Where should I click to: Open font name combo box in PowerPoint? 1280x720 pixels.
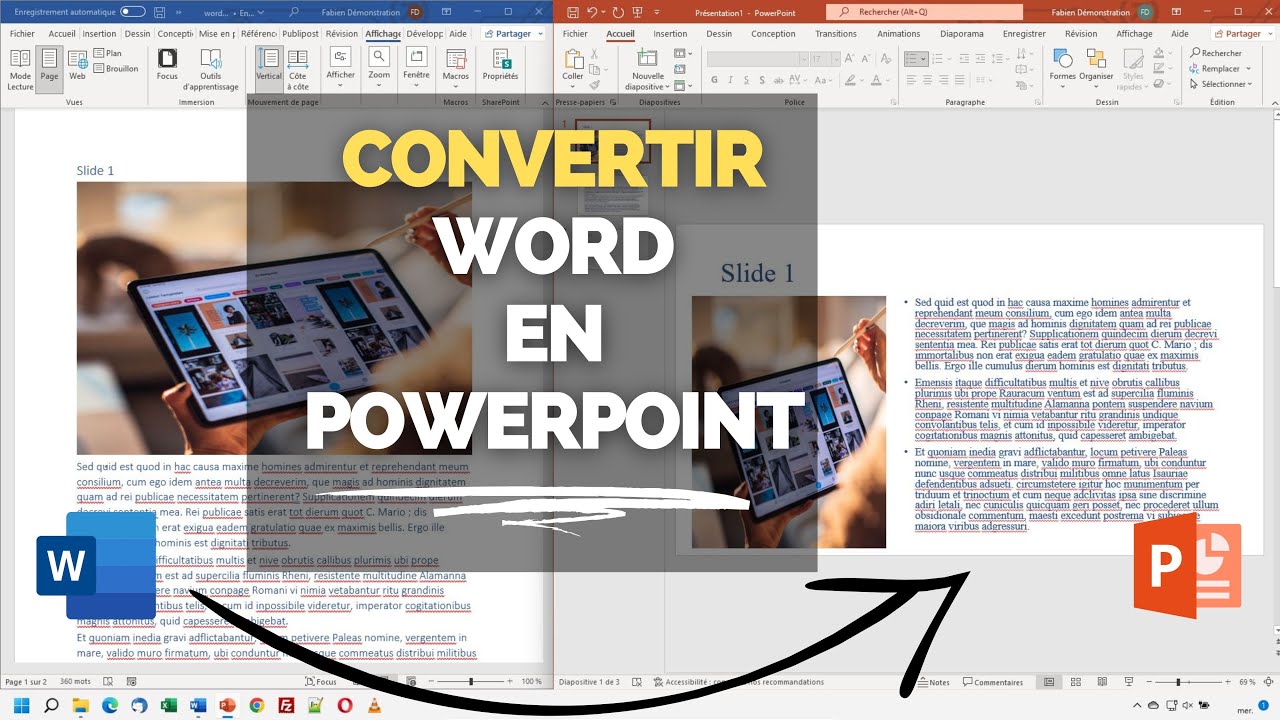point(756,59)
